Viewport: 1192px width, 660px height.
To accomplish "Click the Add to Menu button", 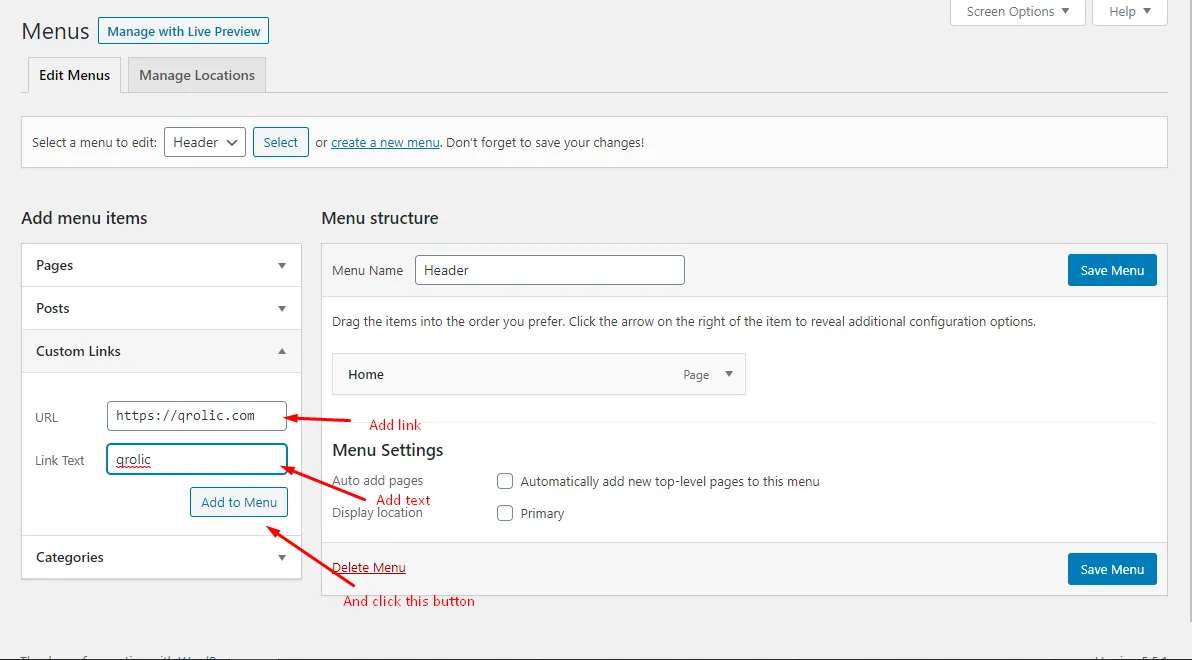I will tap(239, 502).
